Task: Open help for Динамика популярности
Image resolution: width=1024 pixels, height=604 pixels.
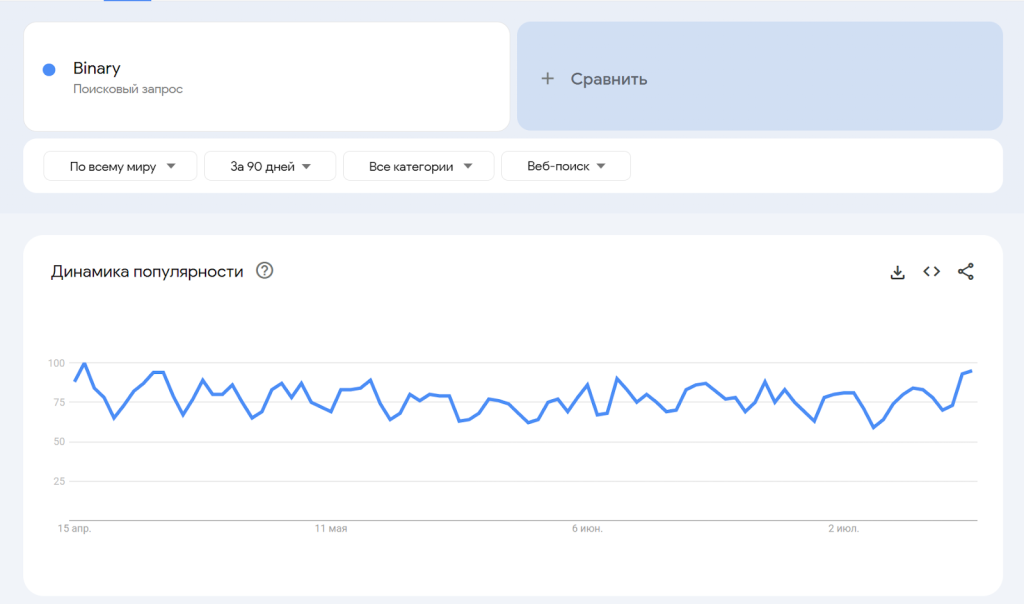Action: pos(264,271)
